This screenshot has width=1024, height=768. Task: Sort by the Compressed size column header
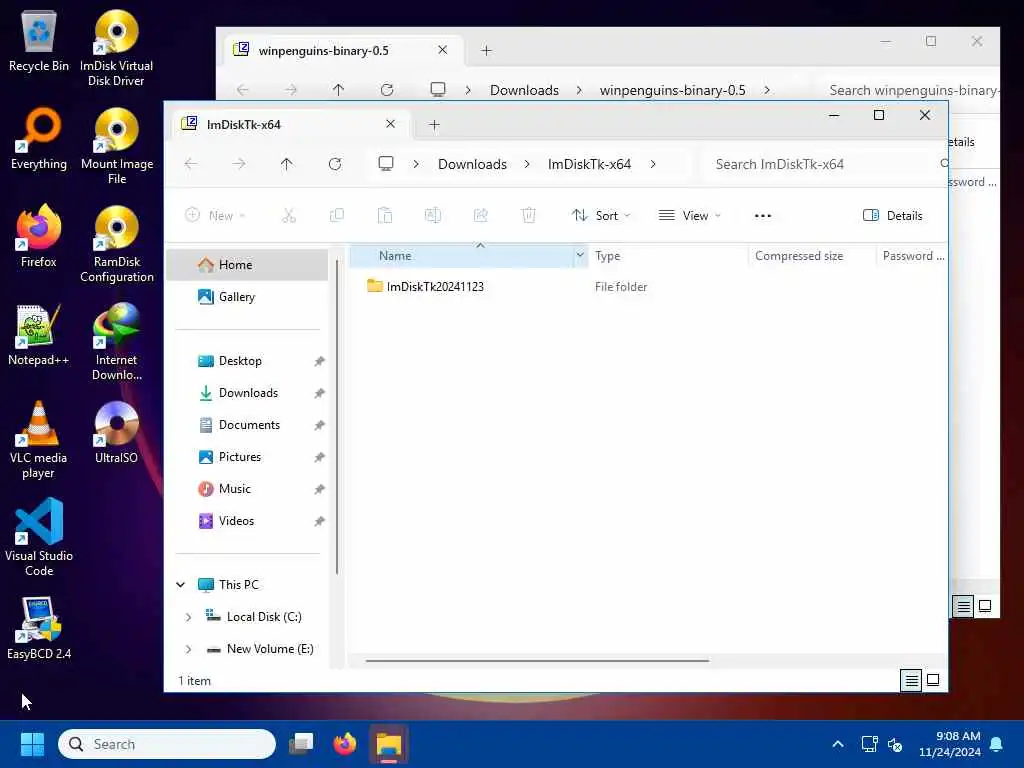point(812,255)
